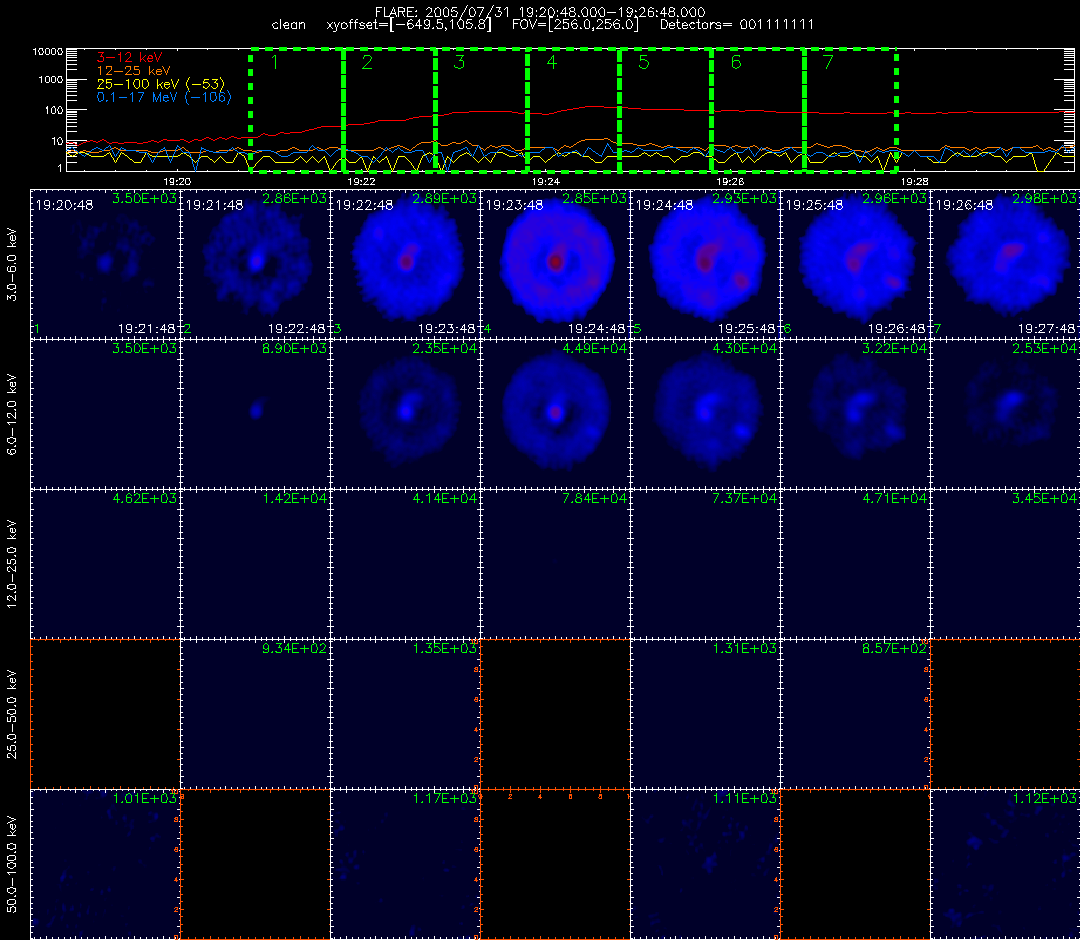This screenshot has width=1080, height=940.
Task: Click the '1.11E+03' peak value label
Action: [745, 798]
